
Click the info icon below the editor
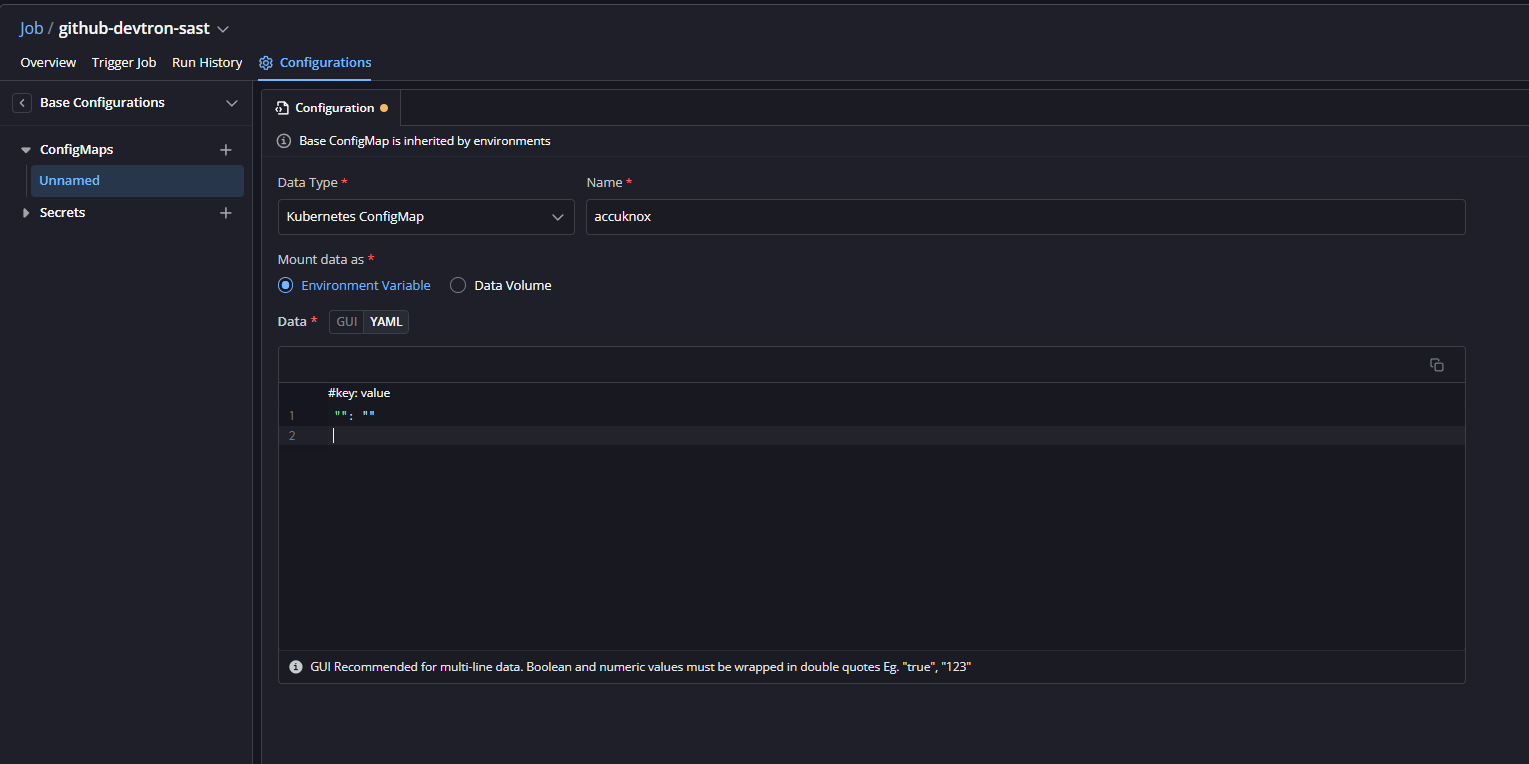[296, 667]
